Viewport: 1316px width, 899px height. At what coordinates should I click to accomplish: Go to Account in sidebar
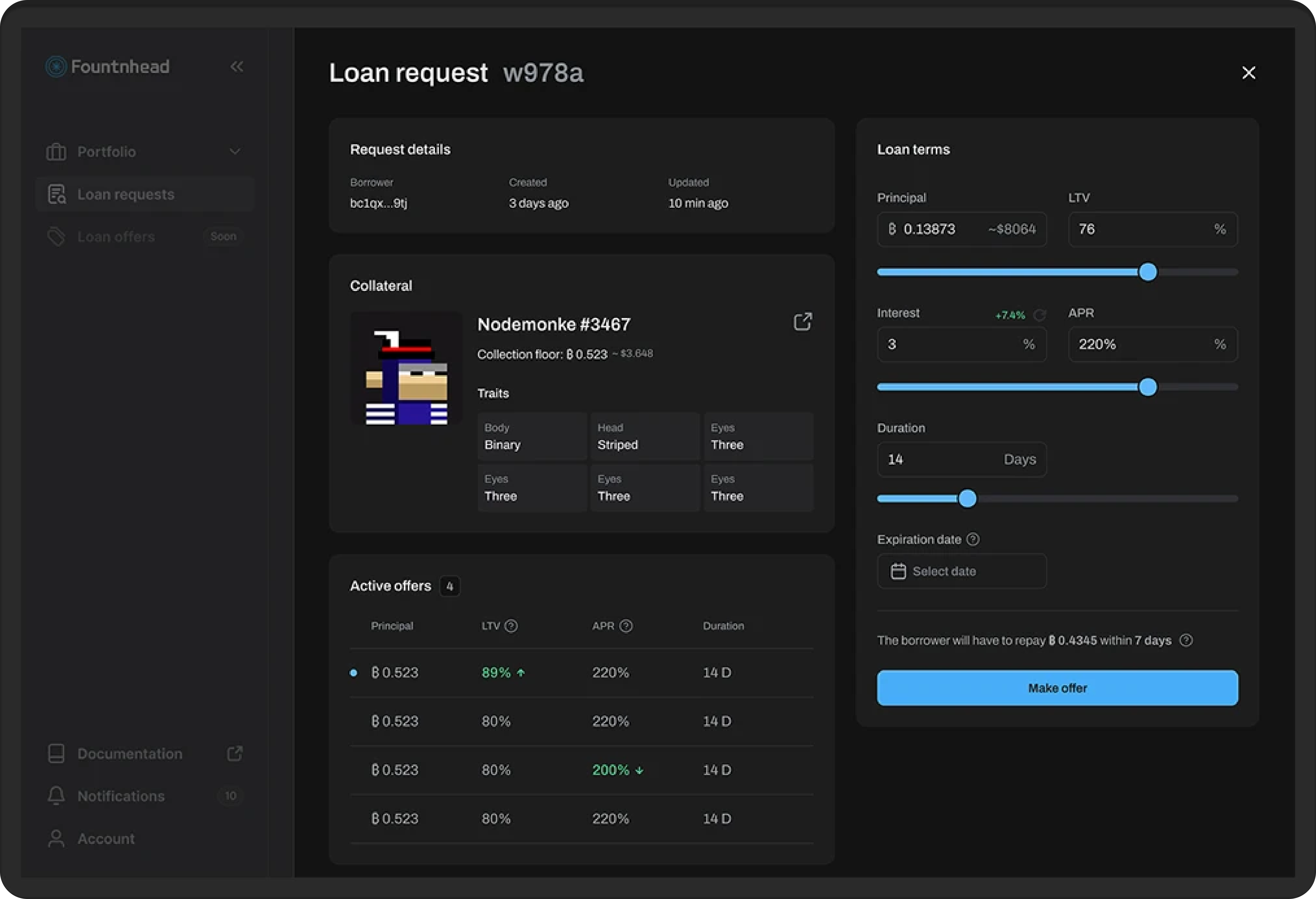pos(106,838)
